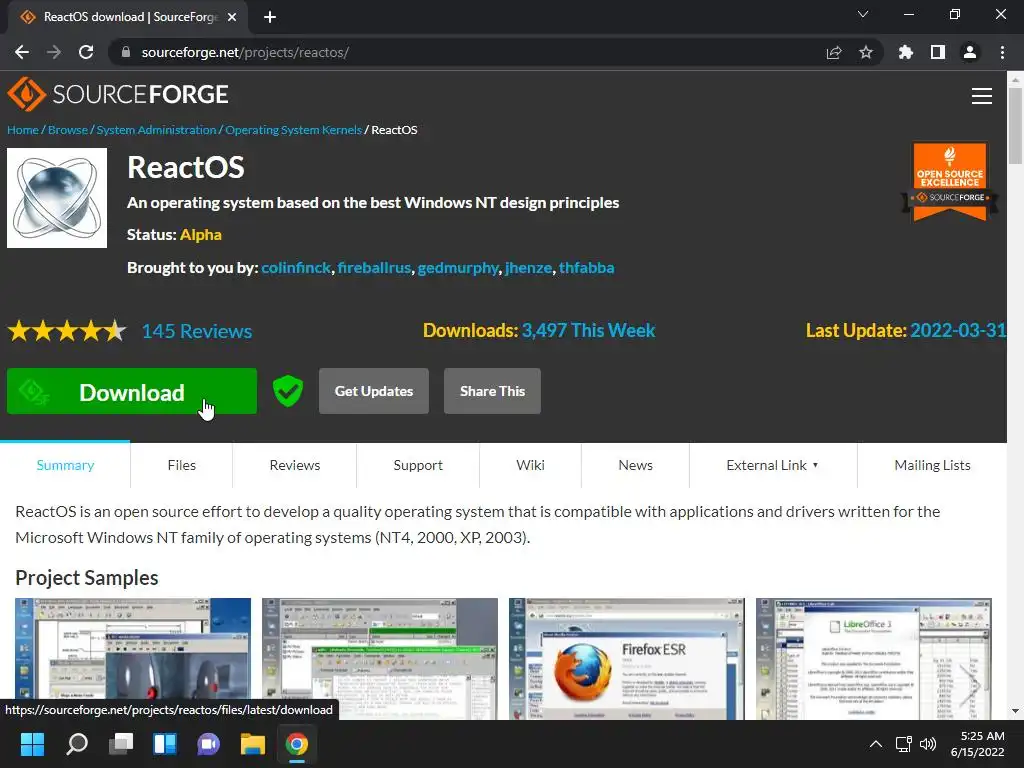Image resolution: width=1024 pixels, height=768 pixels.
Task: Switch to the Files tab
Action: [182, 465]
